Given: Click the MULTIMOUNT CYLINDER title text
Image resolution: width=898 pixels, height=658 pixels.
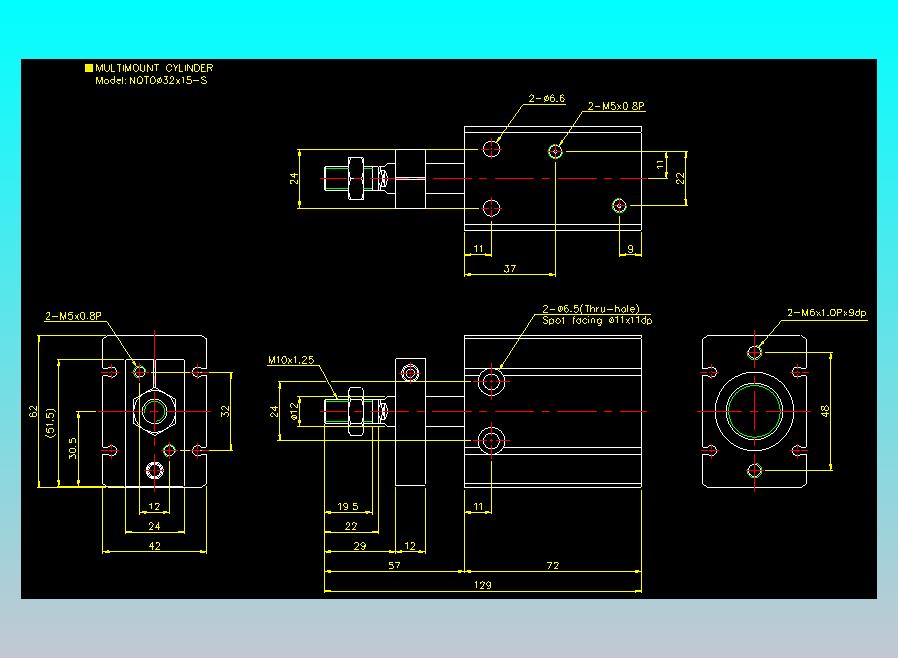Looking at the screenshot, I should click(154, 68).
